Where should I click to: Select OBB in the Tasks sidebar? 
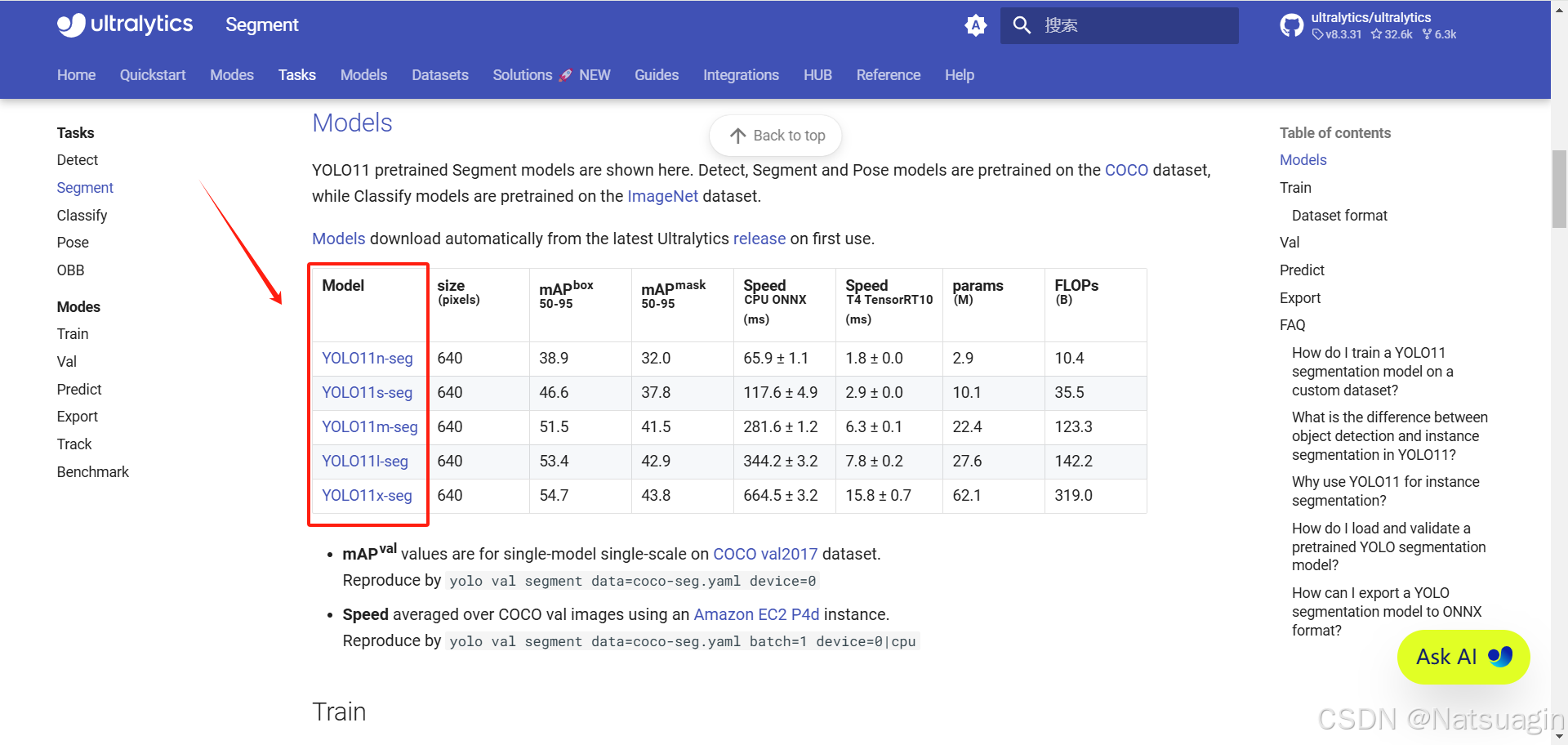tap(70, 270)
